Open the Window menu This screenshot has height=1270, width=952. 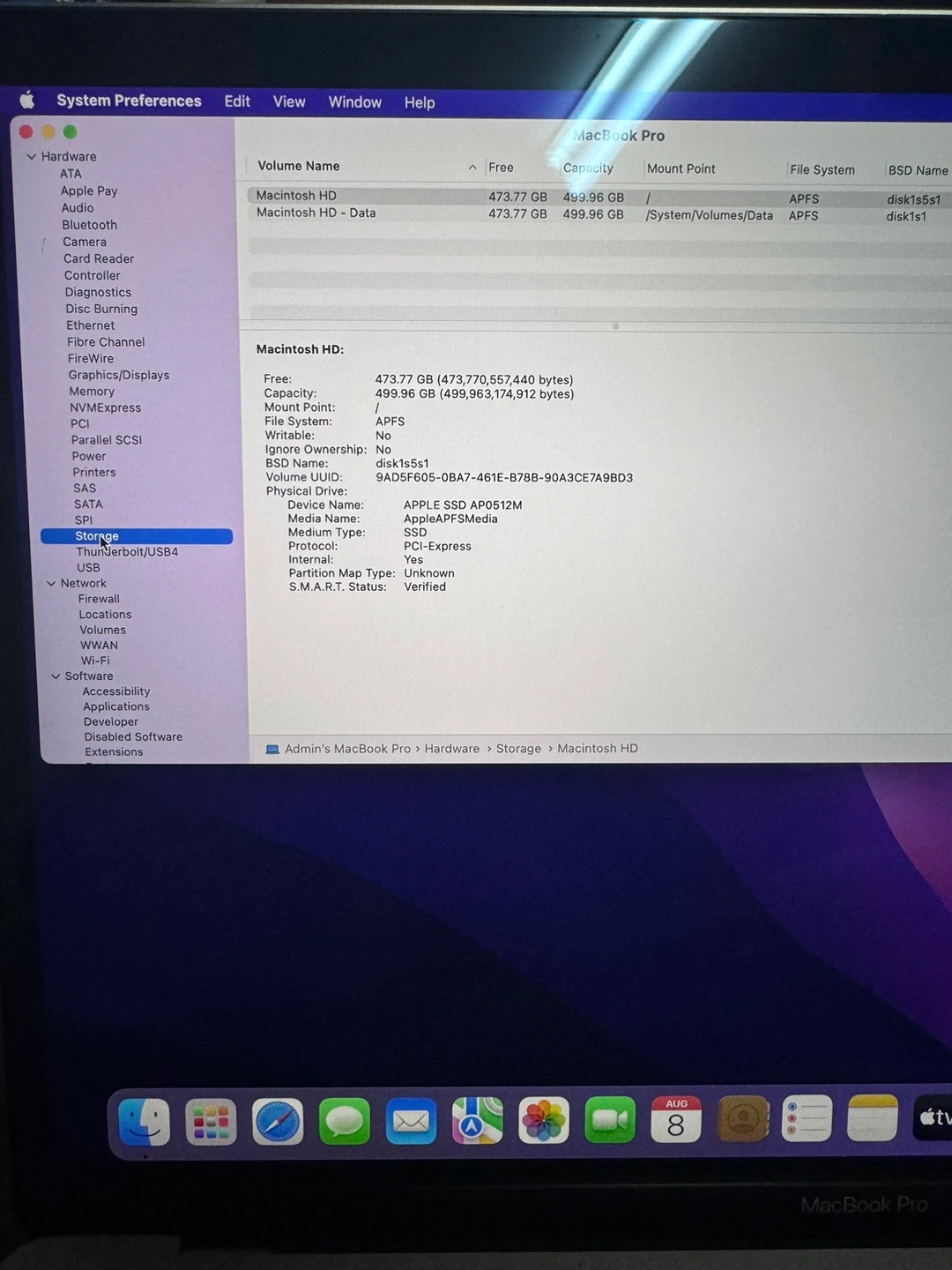354,102
